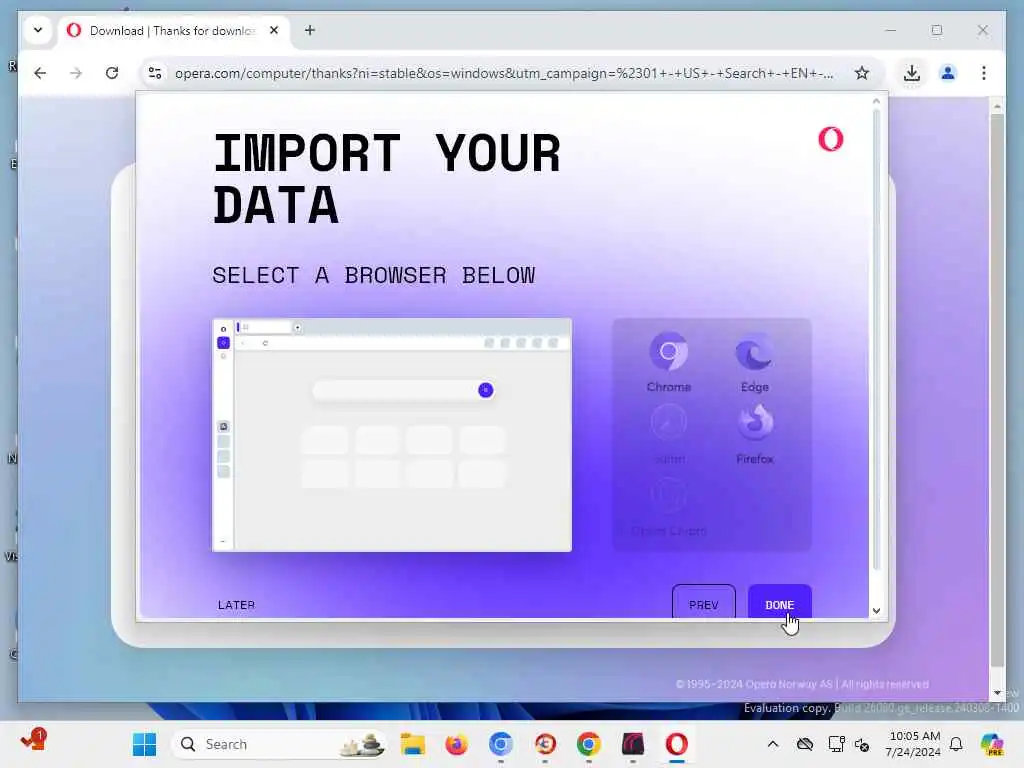Select the 'Download | Thanks for download' tab
Screen dimensions: 1024x768
(x=171, y=31)
